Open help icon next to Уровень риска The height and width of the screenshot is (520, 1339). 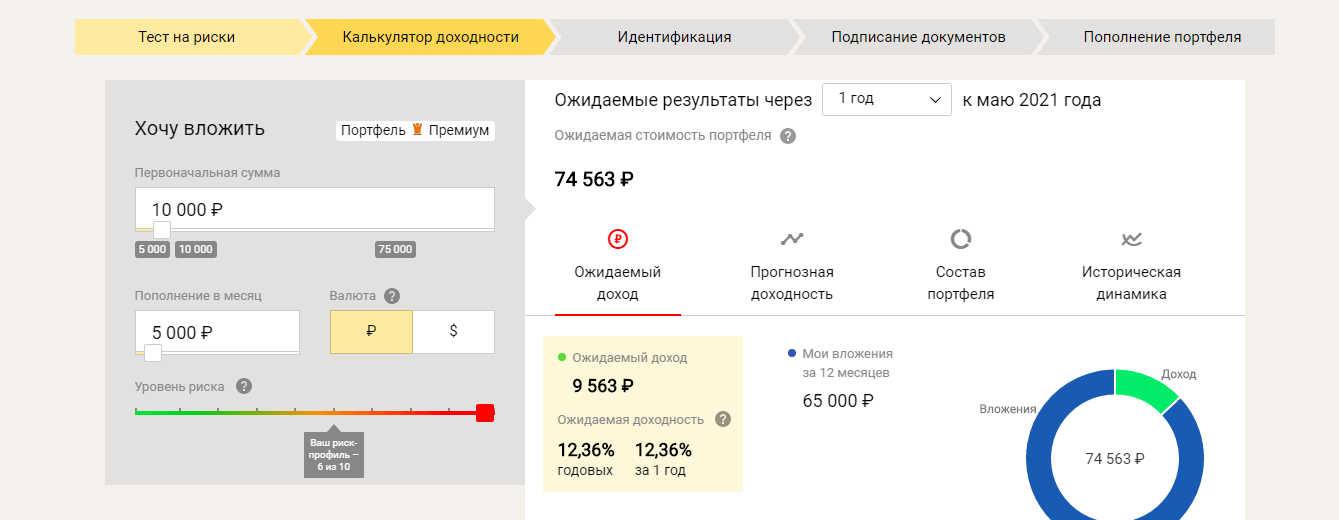point(244,387)
